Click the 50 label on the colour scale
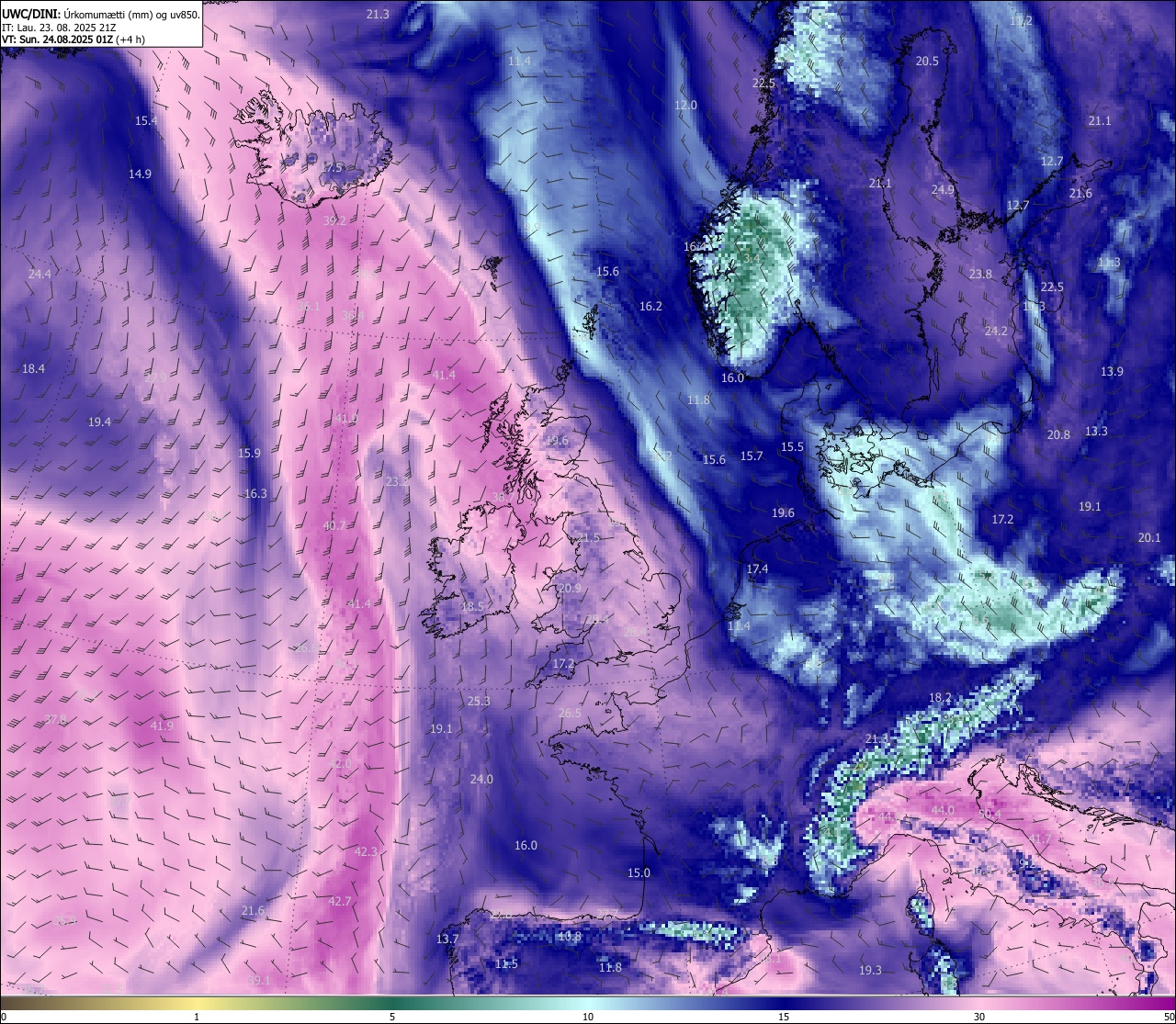Image resolution: width=1176 pixels, height=1024 pixels. coord(1168,1017)
